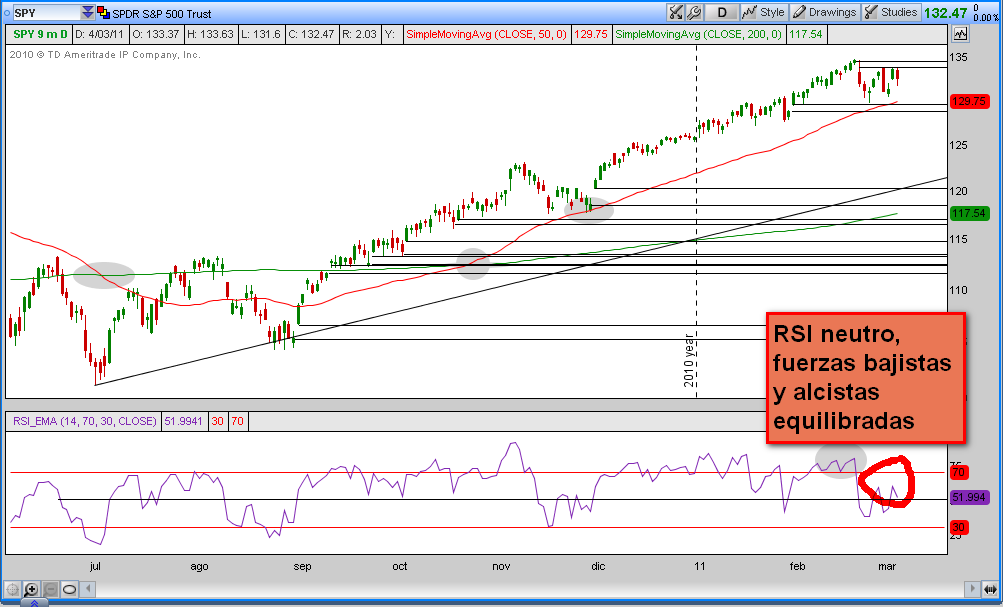1003x607 pixels.
Task: Click the '2010 year' vertical marker label
Action: click(689, 360)
